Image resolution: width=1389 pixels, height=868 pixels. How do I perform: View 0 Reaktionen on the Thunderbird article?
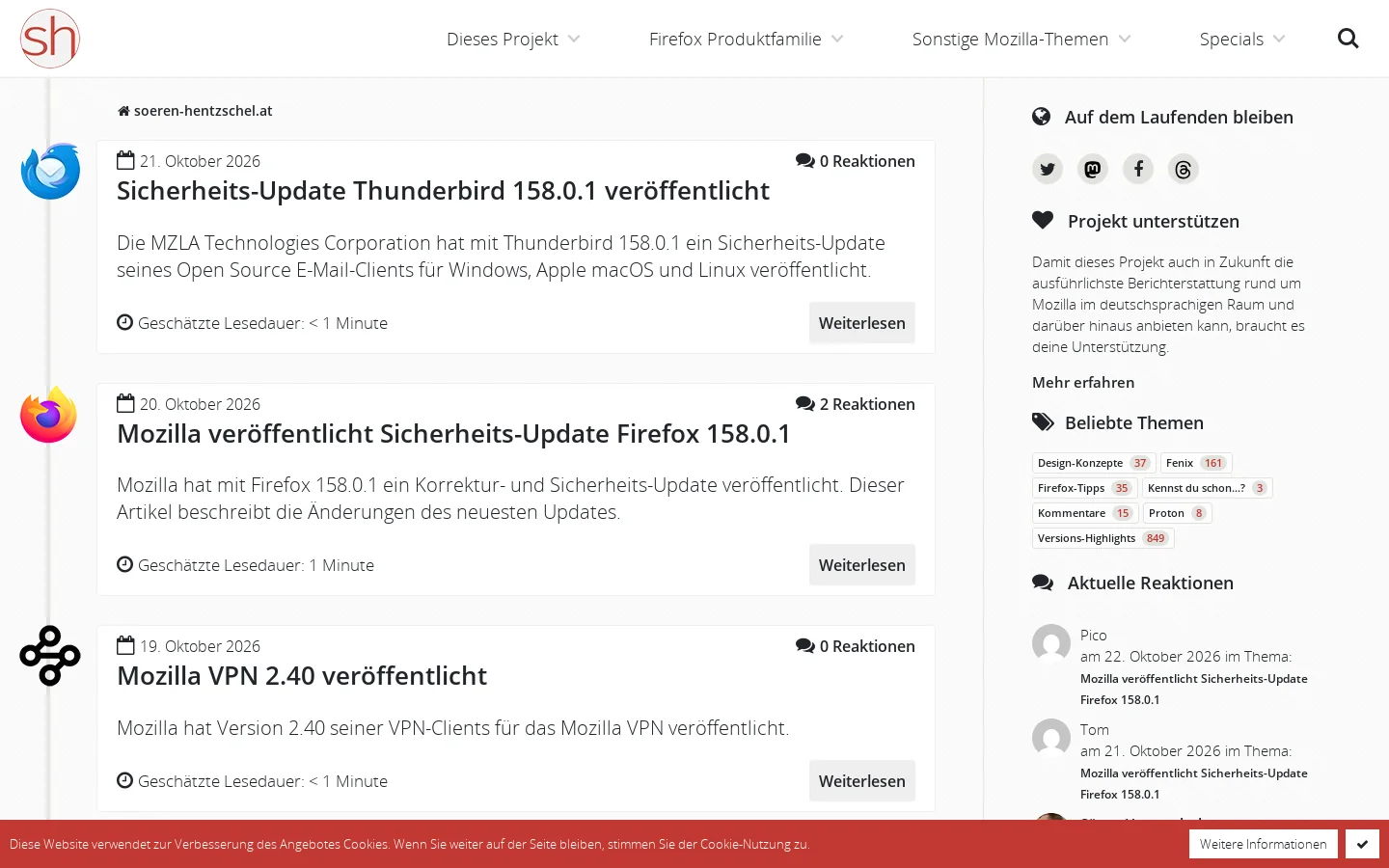pos(856,161)
